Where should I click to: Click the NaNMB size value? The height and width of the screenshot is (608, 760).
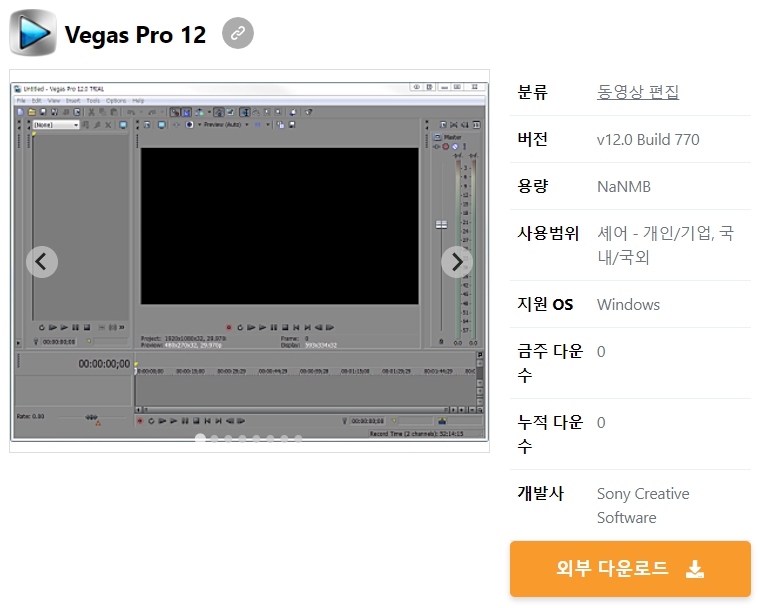(624, 187)
